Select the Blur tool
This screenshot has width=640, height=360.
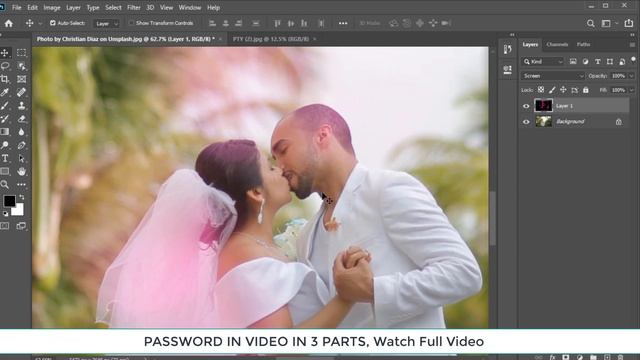[x=22, y=132]
